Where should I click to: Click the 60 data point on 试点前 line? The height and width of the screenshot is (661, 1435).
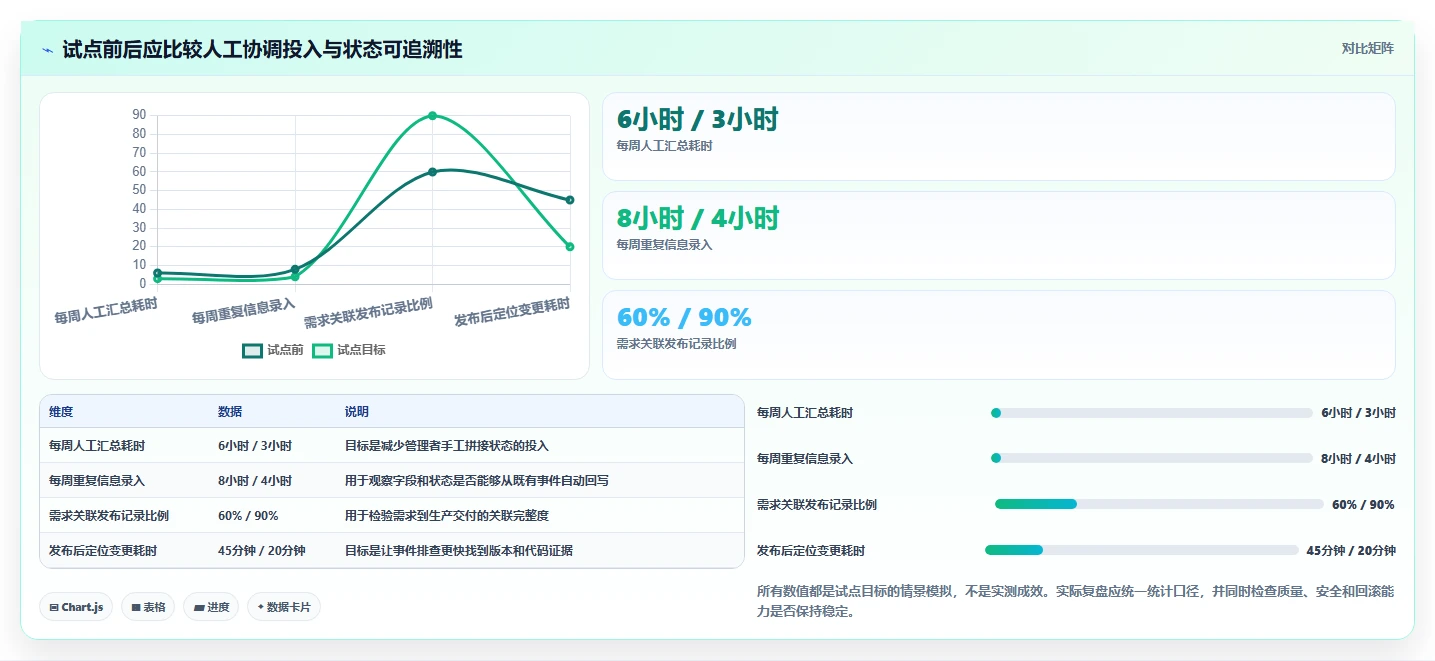pos(432,172)
